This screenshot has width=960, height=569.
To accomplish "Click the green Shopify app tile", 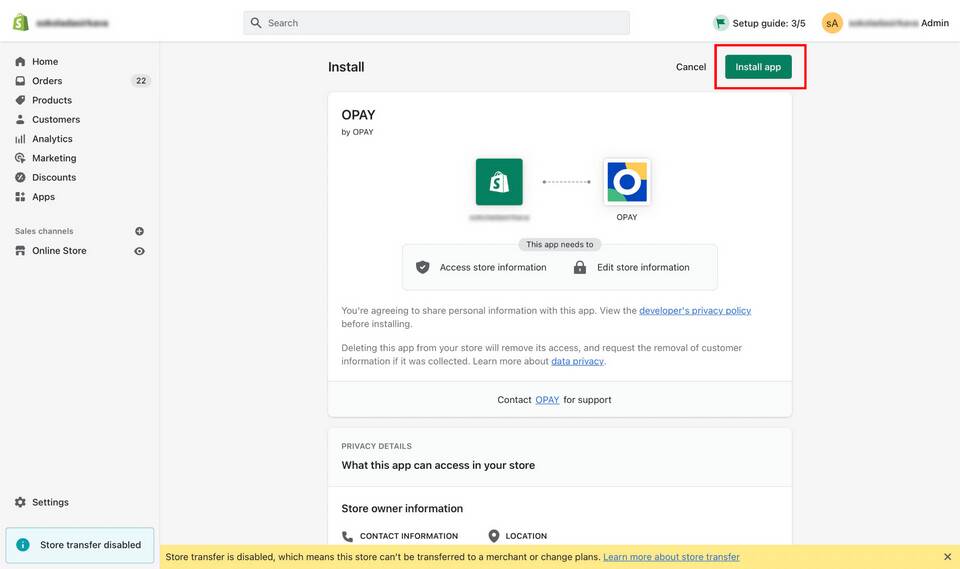I will (x=499, y=182).
